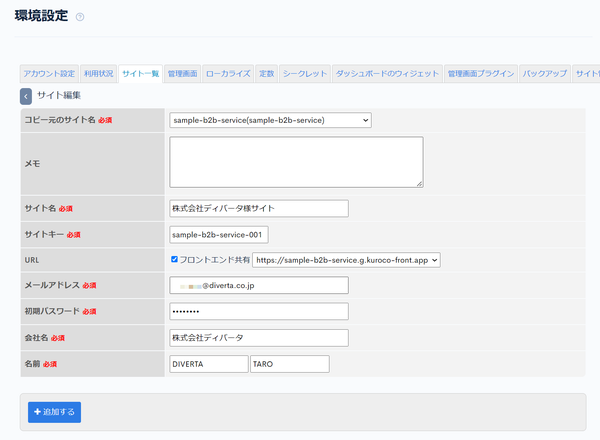Open the 定数 tab
Screen dimensions: 600x440
[x=267, y=73]
